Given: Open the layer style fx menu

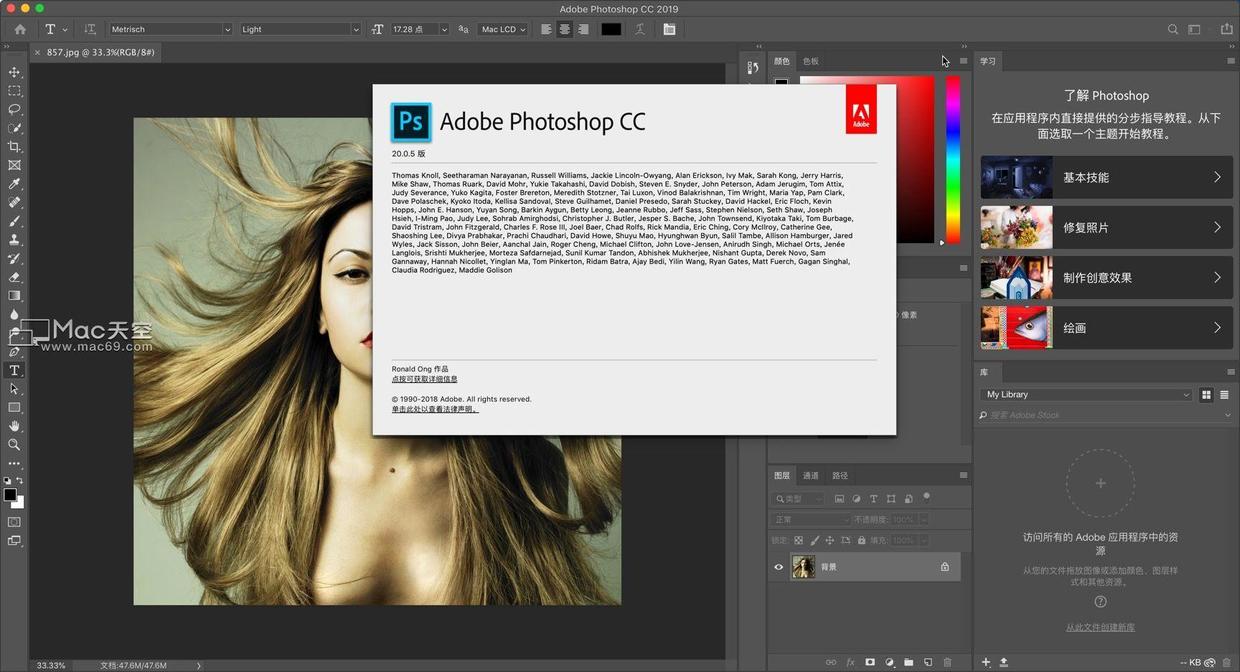Looking at the screenshot, I should pyautogui.click(x=851, y=662).
